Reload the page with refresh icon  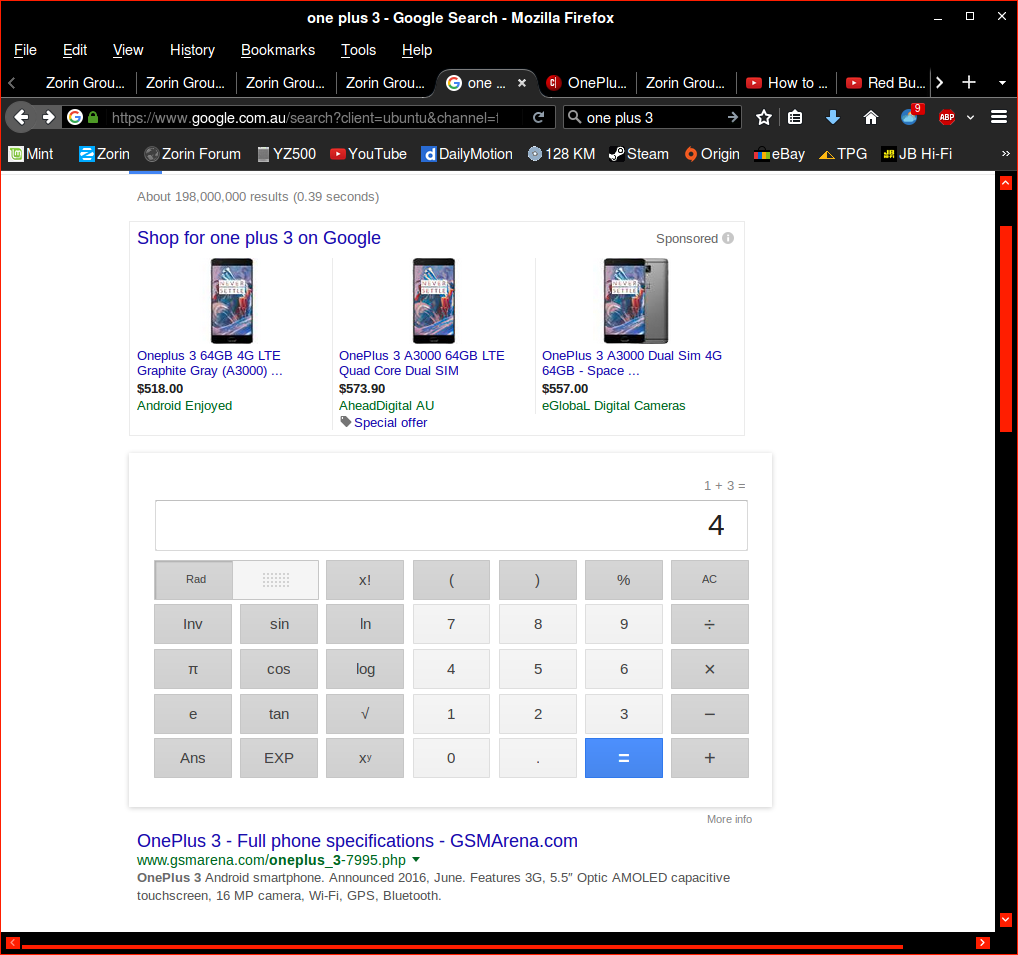pos(538,118)
